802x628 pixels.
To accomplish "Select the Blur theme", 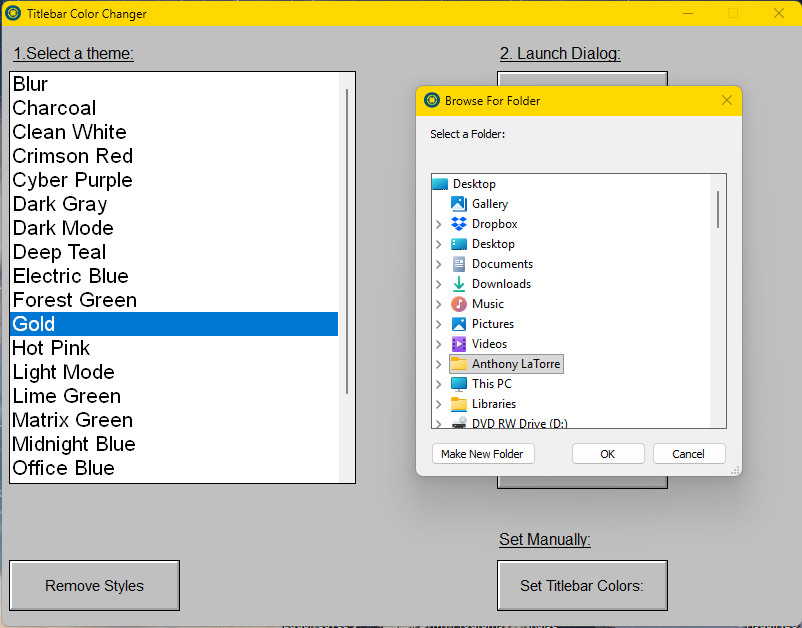I will 174,84.
